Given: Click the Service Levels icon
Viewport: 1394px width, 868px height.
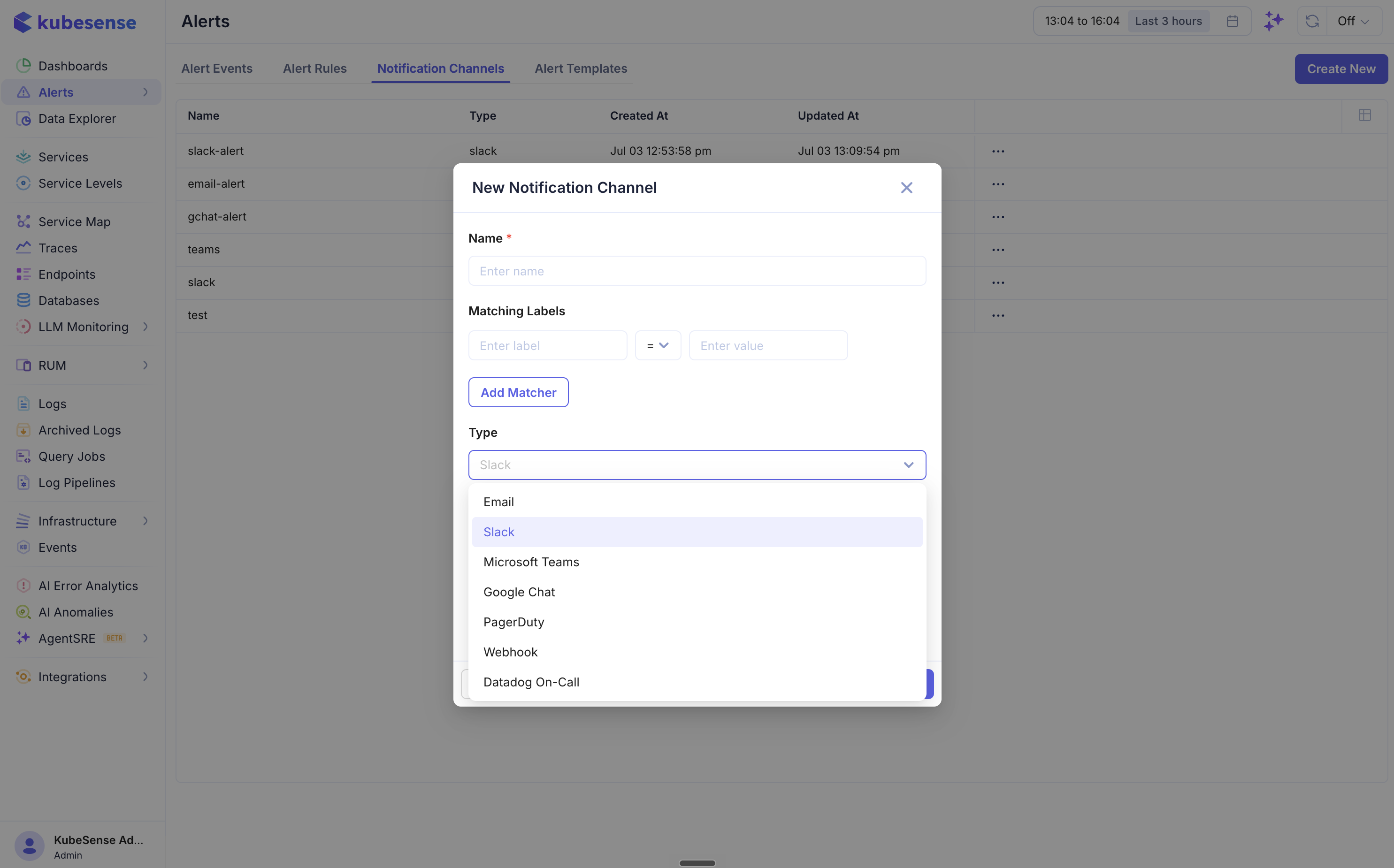Looking at the screenshot, I should [x=23, y=183].
